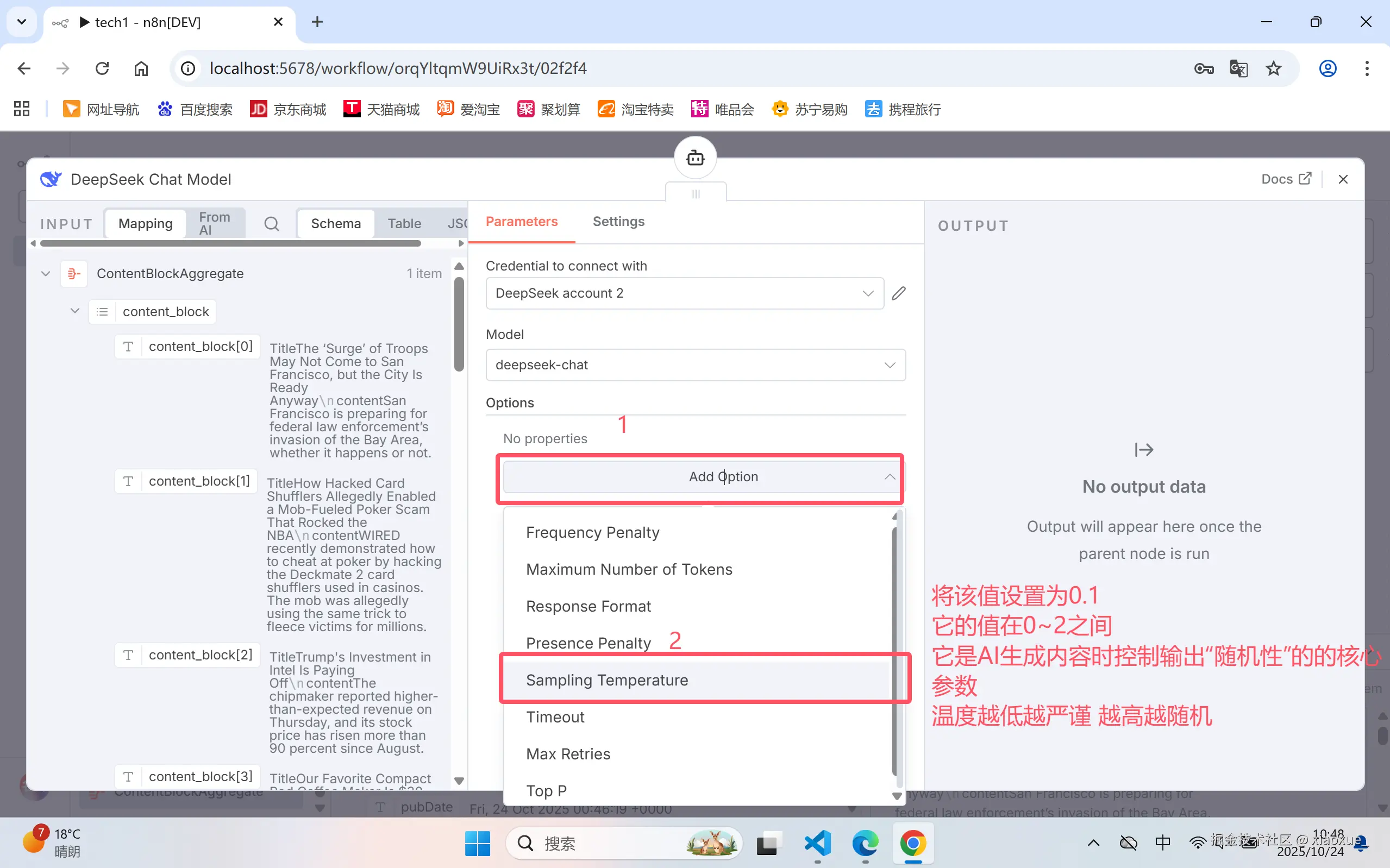Viewport: 1390px width, 868px height.
Task: Open the Docs link
Action: click(1286, 179)
